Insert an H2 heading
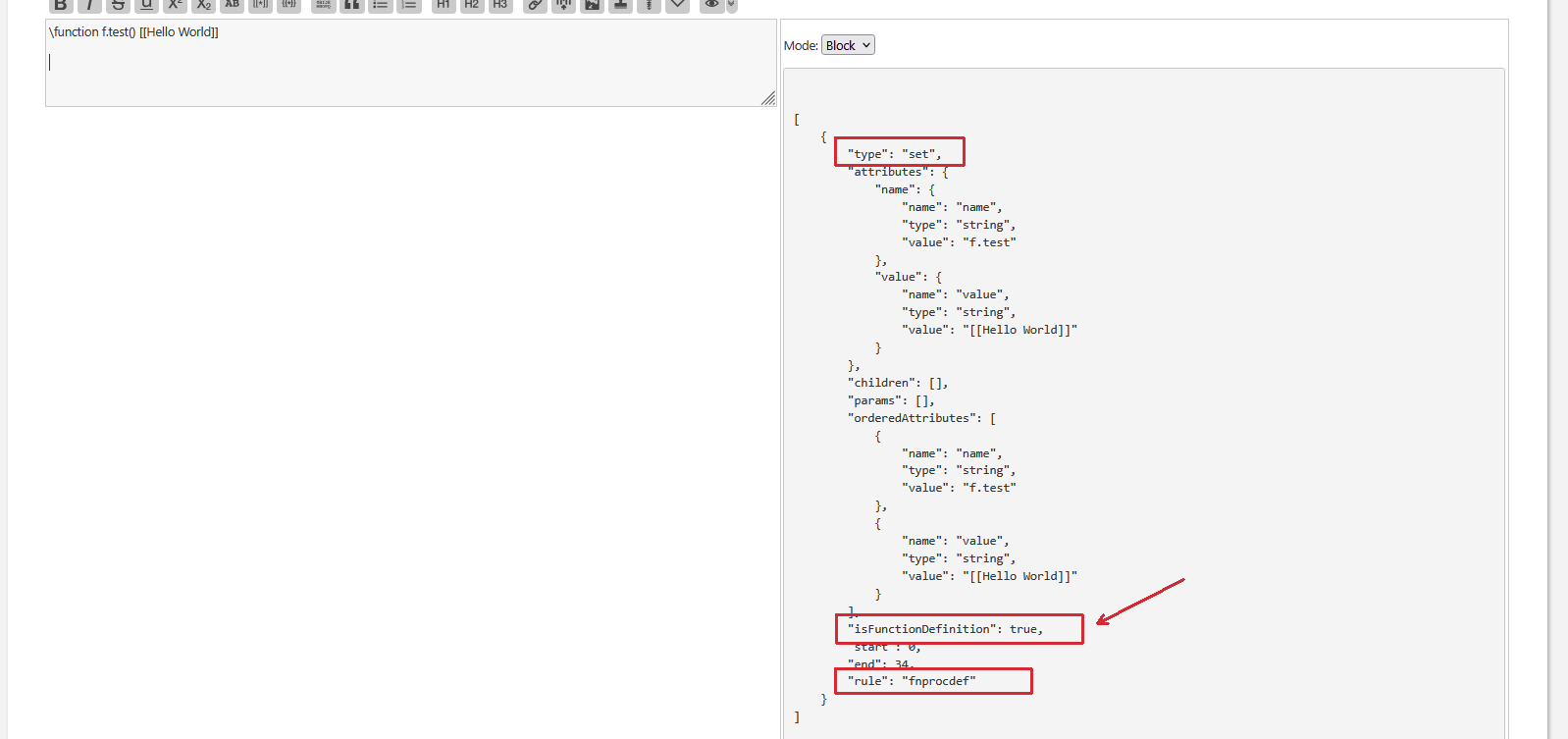 (472, 5)
